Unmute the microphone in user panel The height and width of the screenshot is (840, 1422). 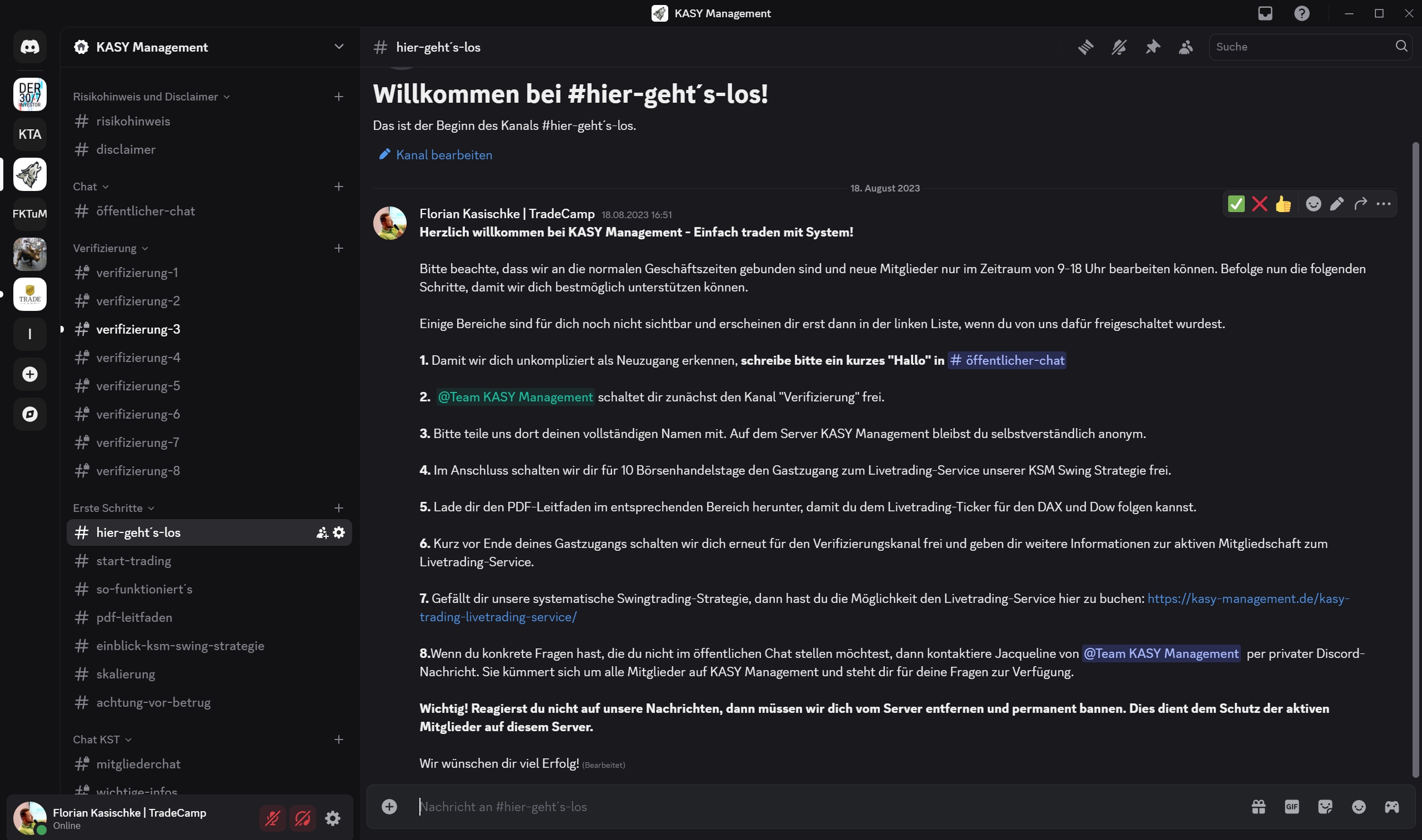(272, 818)
